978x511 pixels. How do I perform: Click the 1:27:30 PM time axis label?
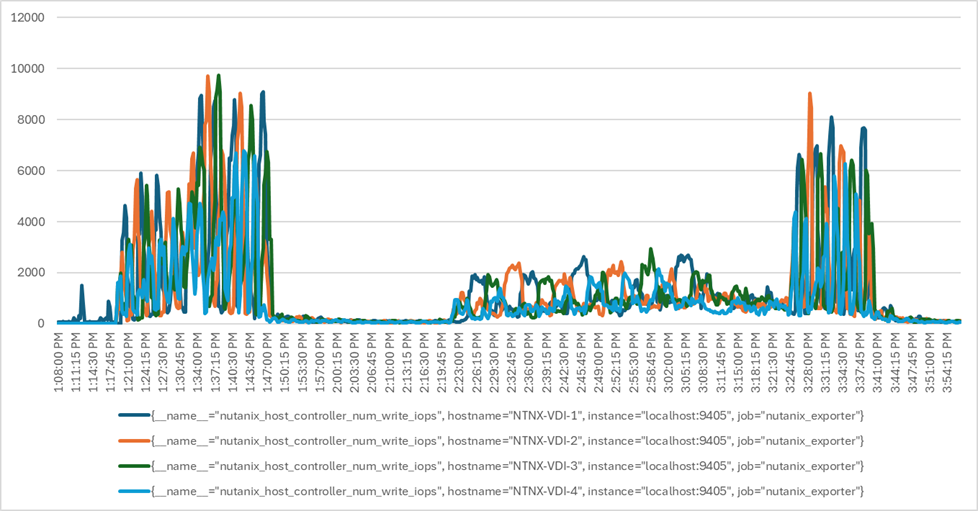163,363
